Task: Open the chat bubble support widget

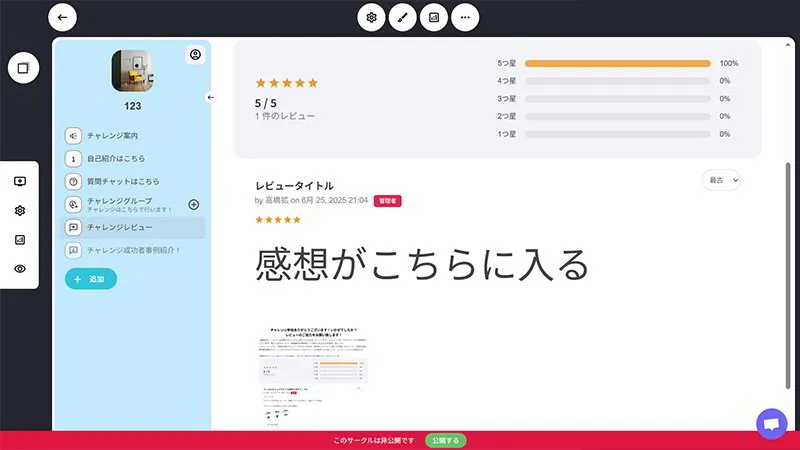Action: pyautogui.click(x=771, y=424)
